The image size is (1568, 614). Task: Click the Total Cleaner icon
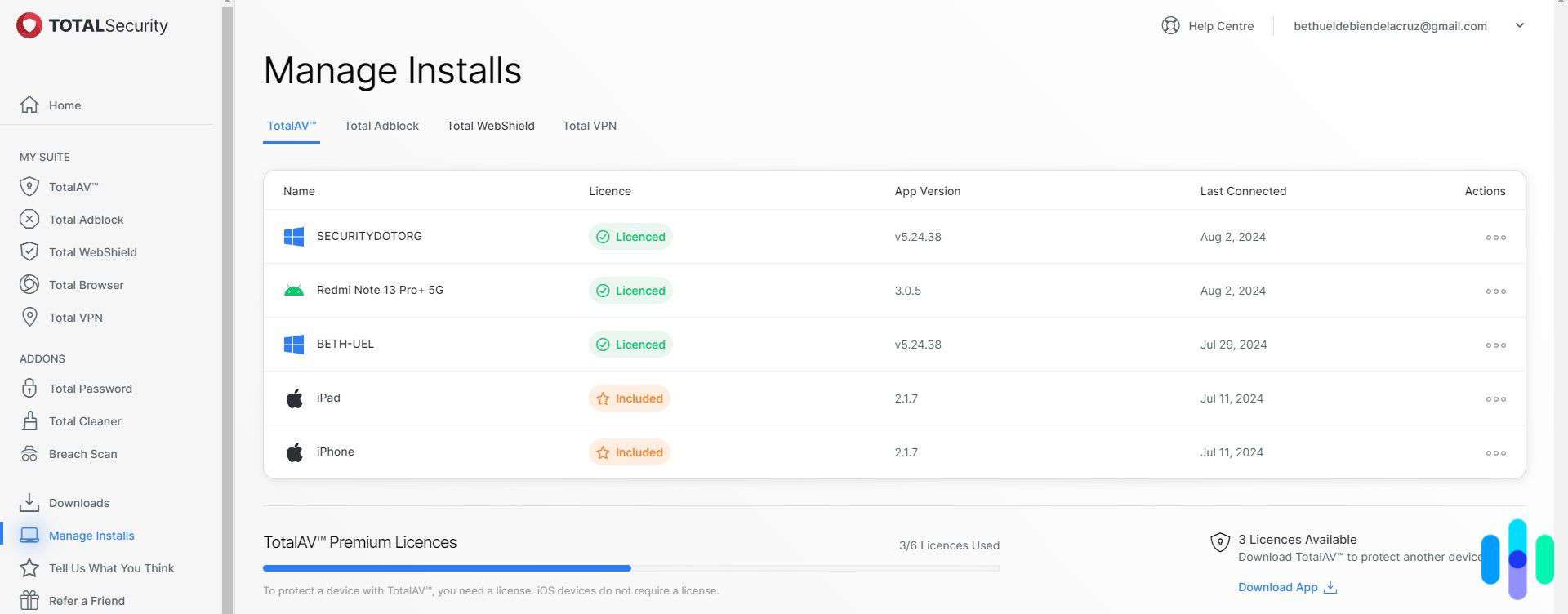(29, 420)
